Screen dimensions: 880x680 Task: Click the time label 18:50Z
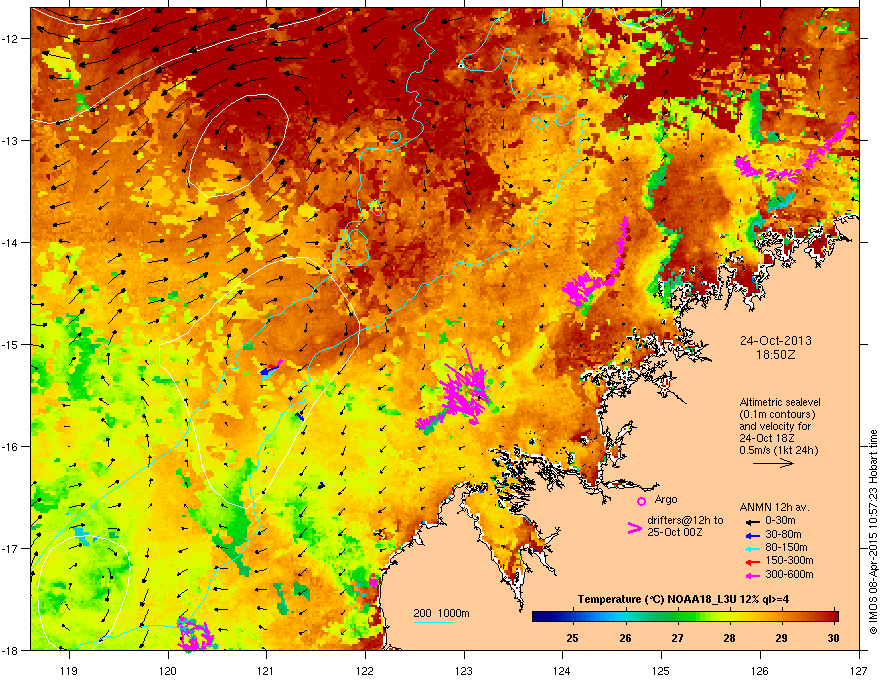(776, 355)
